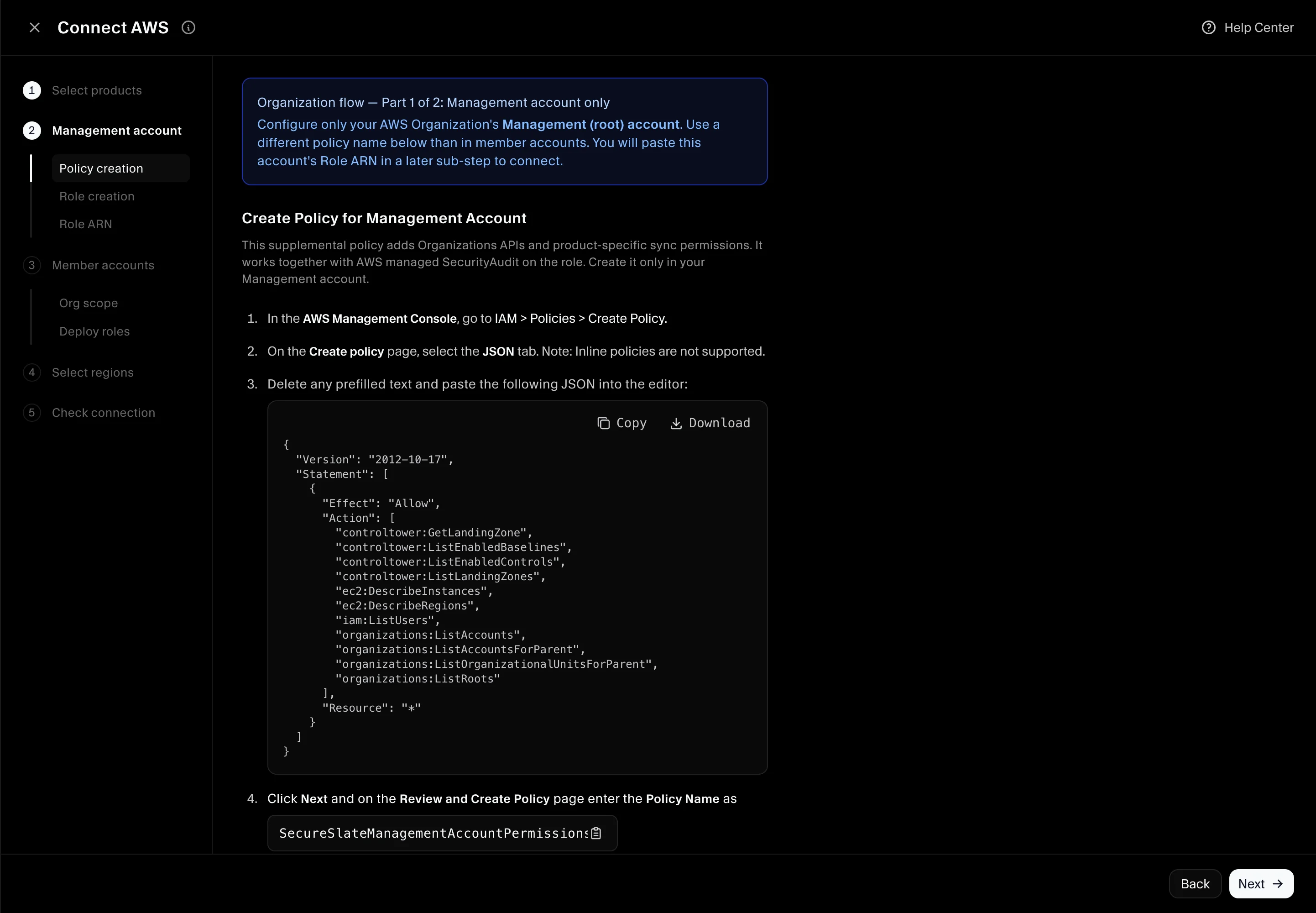1316x913 pixels.
Task: Click the Create Policy for Management Account heading
Action: tap(384, 218)
